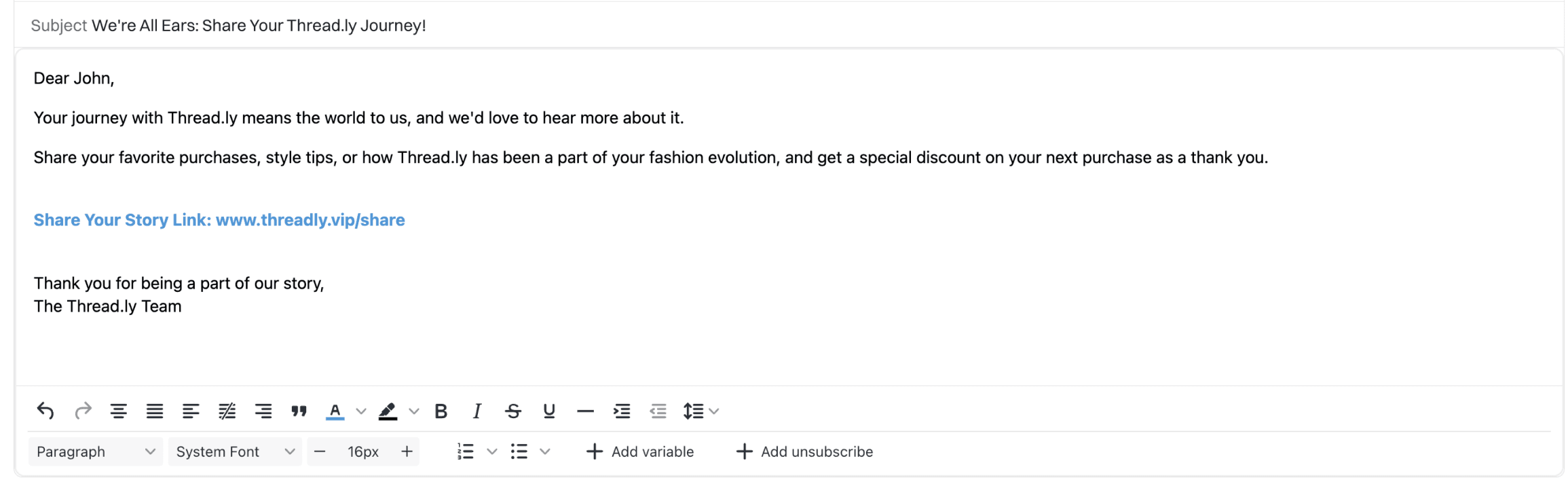Insert a horizontal rule

point(585,411)
